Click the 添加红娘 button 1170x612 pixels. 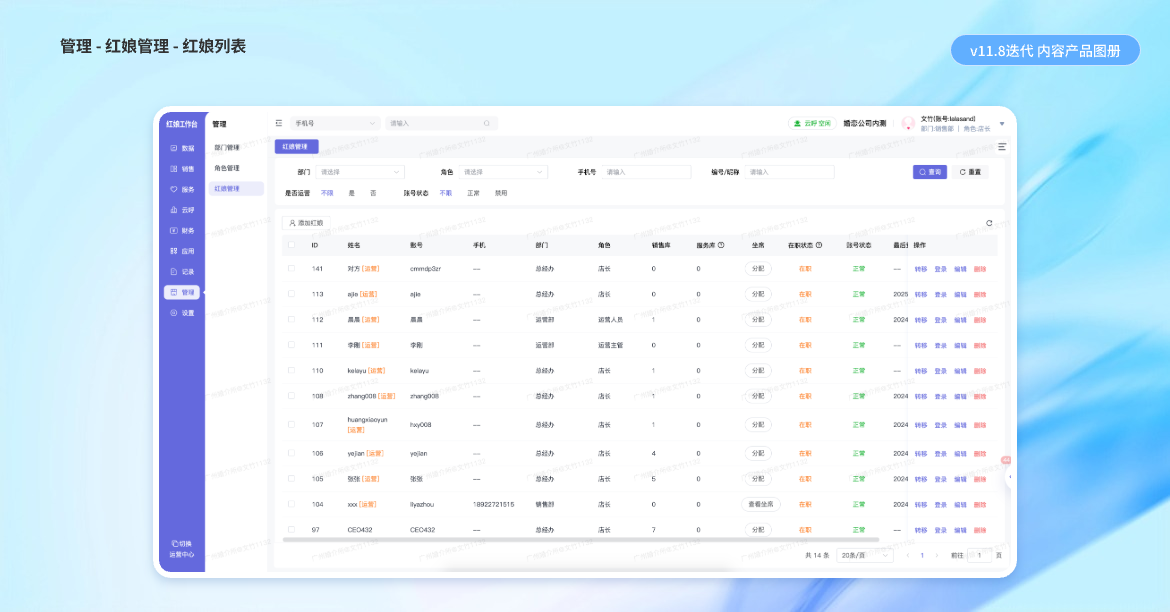[306, 223]
